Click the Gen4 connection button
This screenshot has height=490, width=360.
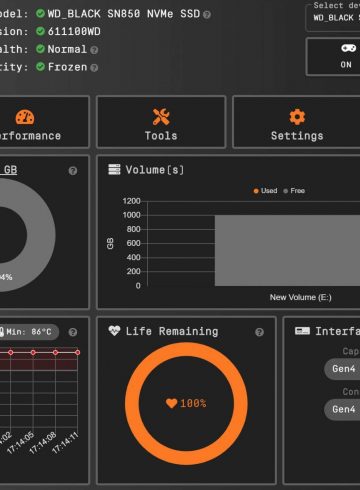[342, 409]
